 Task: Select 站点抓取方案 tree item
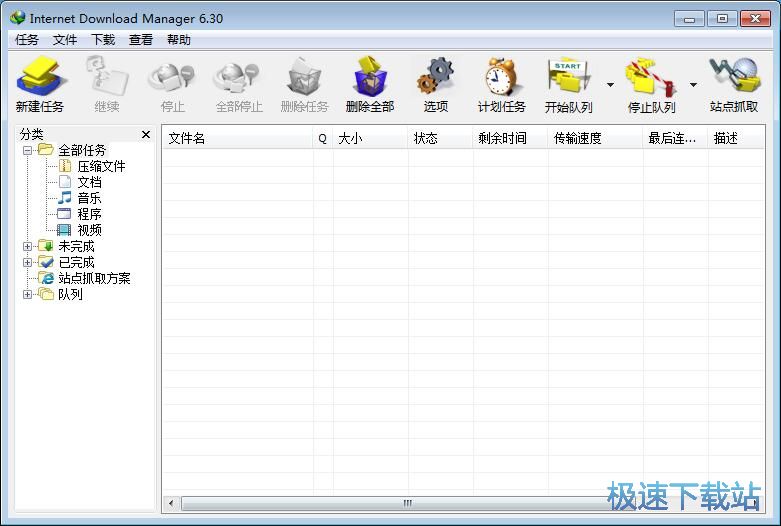coord(94,278)
